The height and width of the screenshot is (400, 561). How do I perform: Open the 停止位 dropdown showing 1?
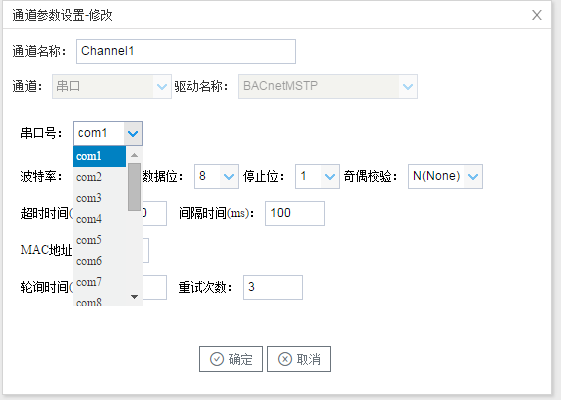[330, 176]
